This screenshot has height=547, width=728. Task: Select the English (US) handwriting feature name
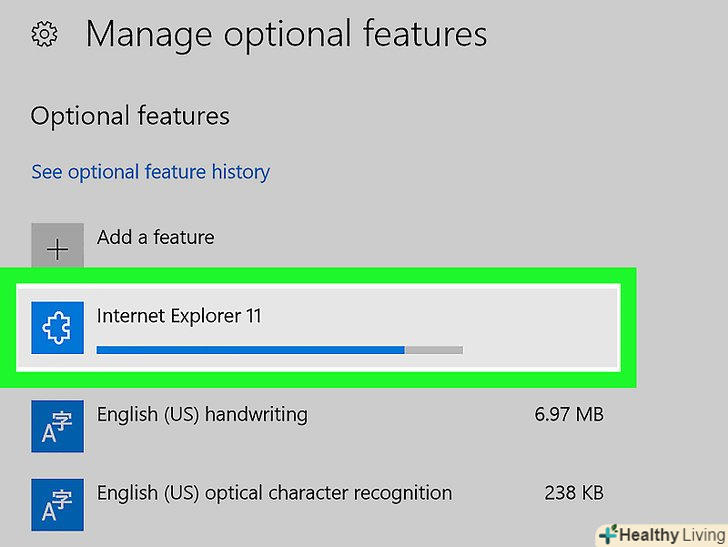pyautogui.click(x=202, y=414)
